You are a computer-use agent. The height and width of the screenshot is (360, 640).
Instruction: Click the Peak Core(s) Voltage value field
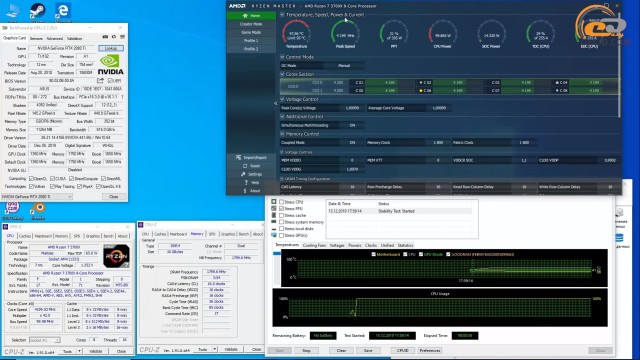click(352, 108)
